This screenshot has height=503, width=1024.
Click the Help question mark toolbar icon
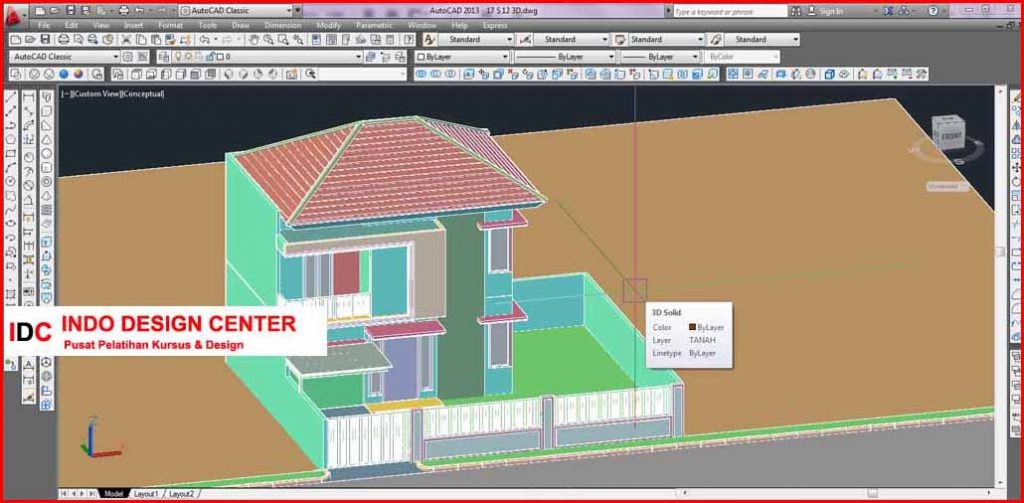(408, 40)
